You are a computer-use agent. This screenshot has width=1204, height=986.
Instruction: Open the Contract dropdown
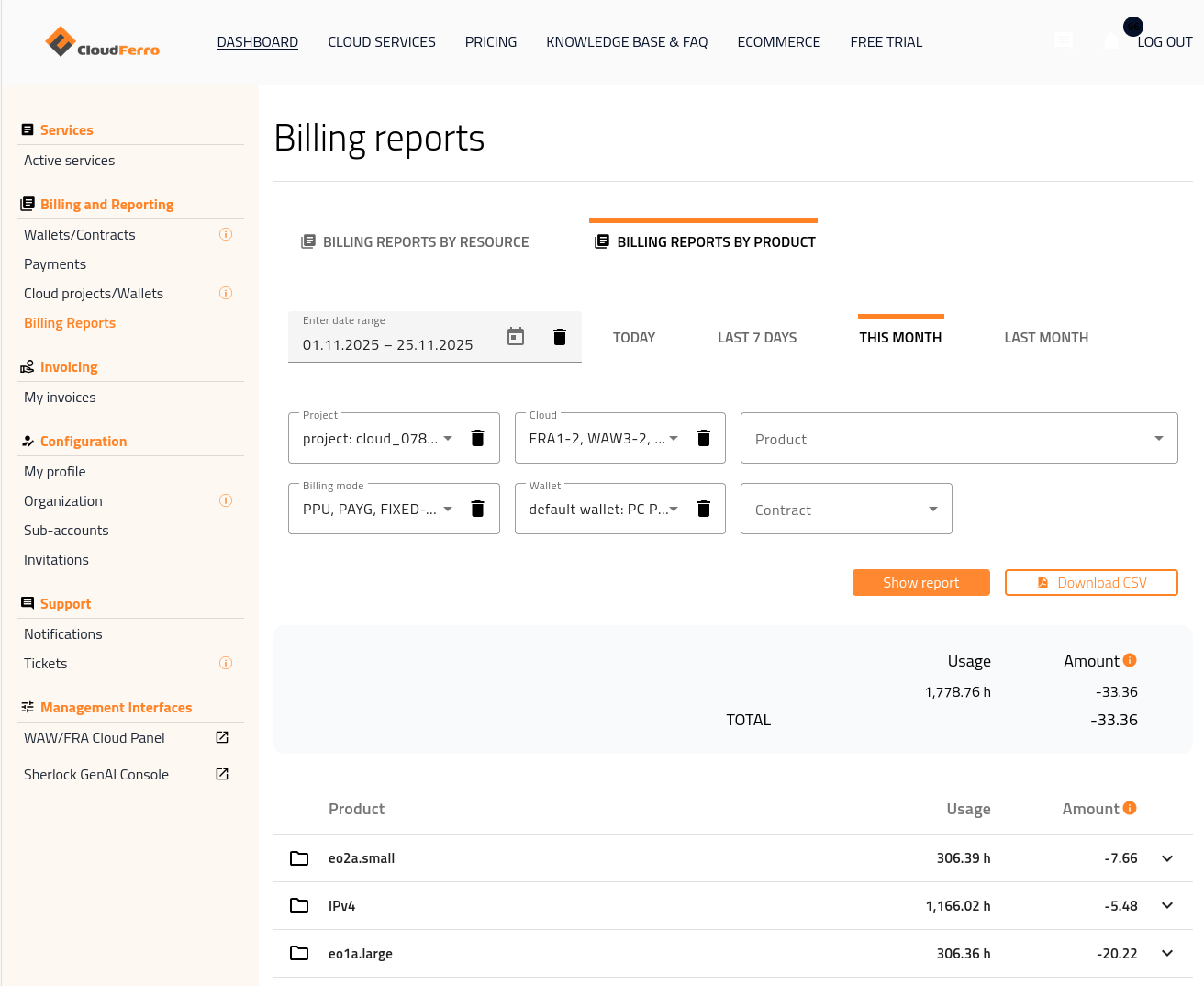[845, 510]
